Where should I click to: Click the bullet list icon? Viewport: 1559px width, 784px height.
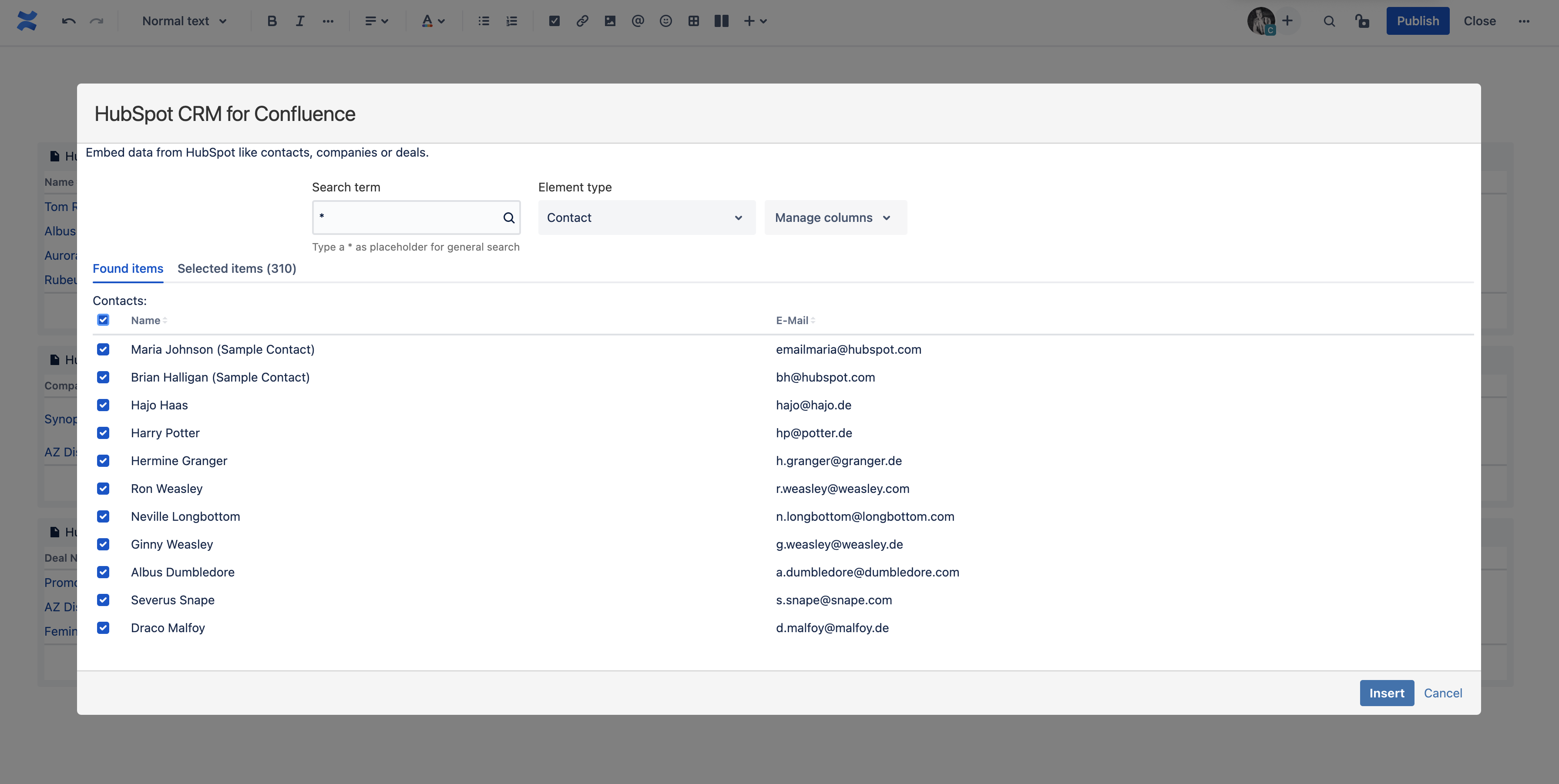coord(484,21)
